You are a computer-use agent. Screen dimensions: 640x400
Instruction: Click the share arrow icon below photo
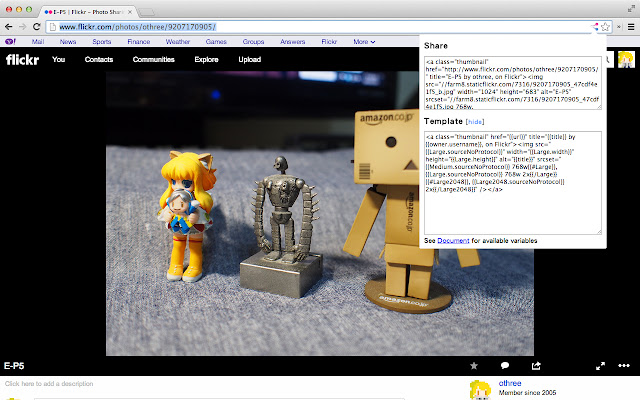coord(536,366)
